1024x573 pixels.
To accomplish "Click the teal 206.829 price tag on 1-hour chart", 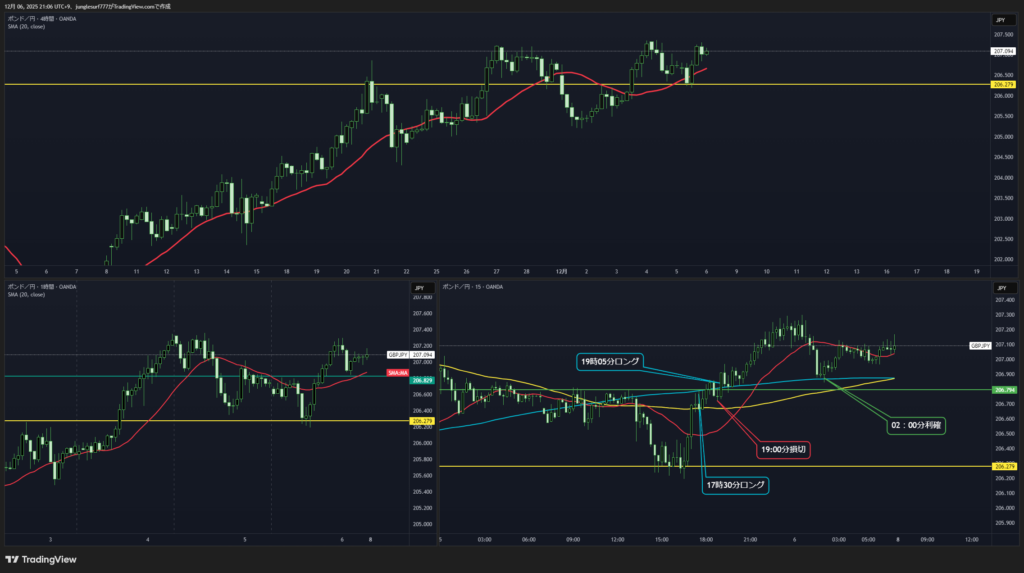I will pyautogui.click(x=422, y=381).
